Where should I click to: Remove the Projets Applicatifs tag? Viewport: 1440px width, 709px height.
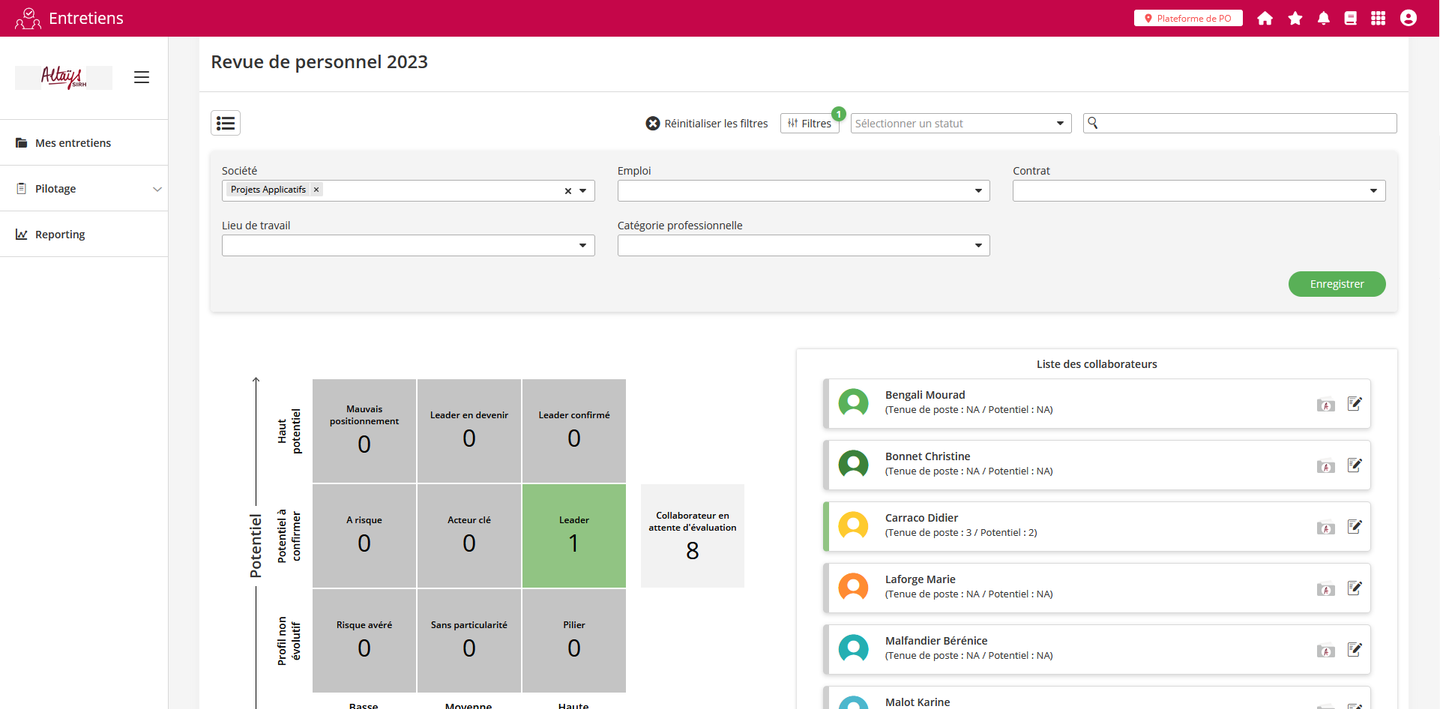point(316,190)
